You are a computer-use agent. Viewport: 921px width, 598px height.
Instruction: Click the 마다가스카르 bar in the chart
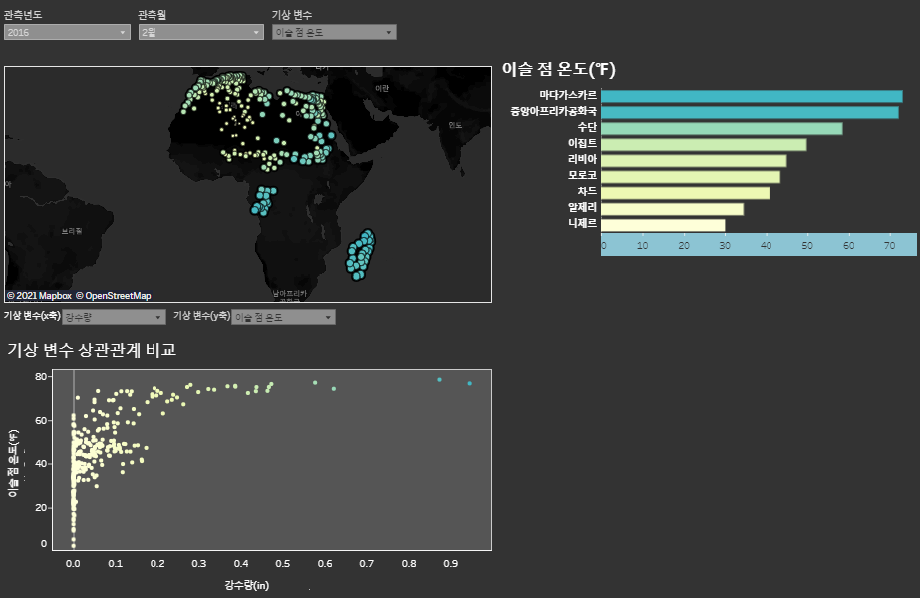pos(752,96)
